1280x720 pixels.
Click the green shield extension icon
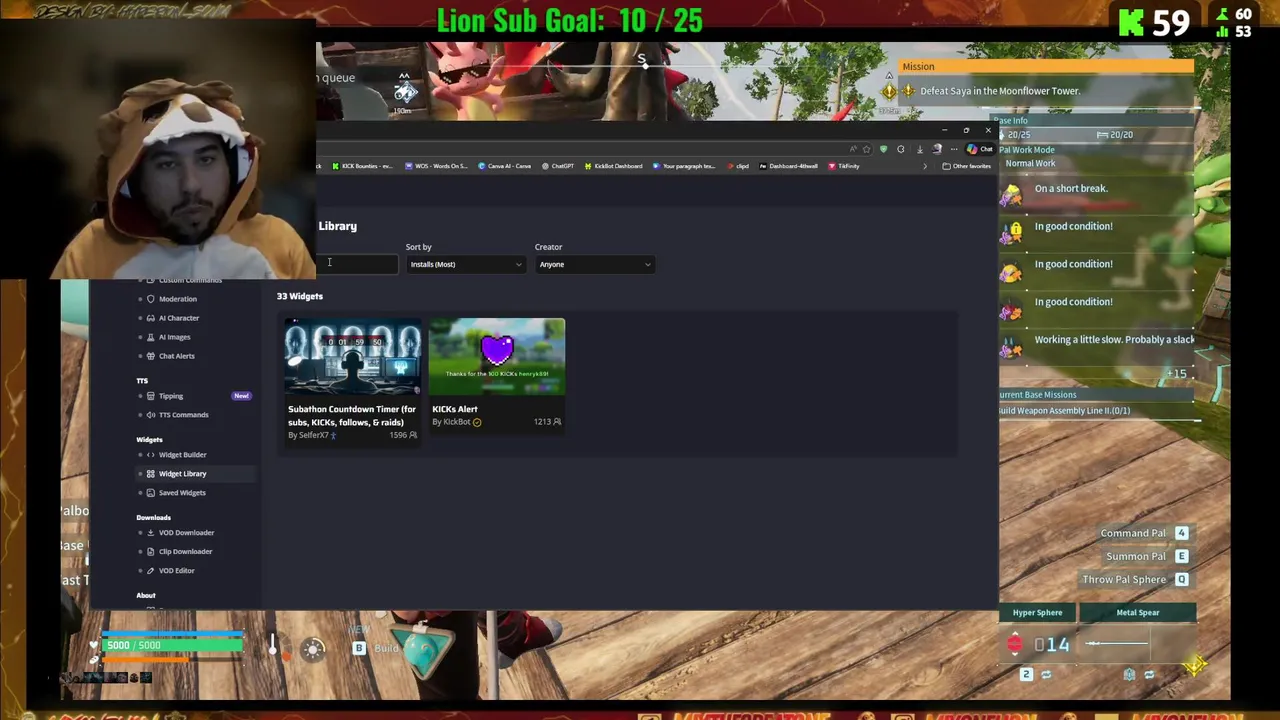click(x=883, y=149)
